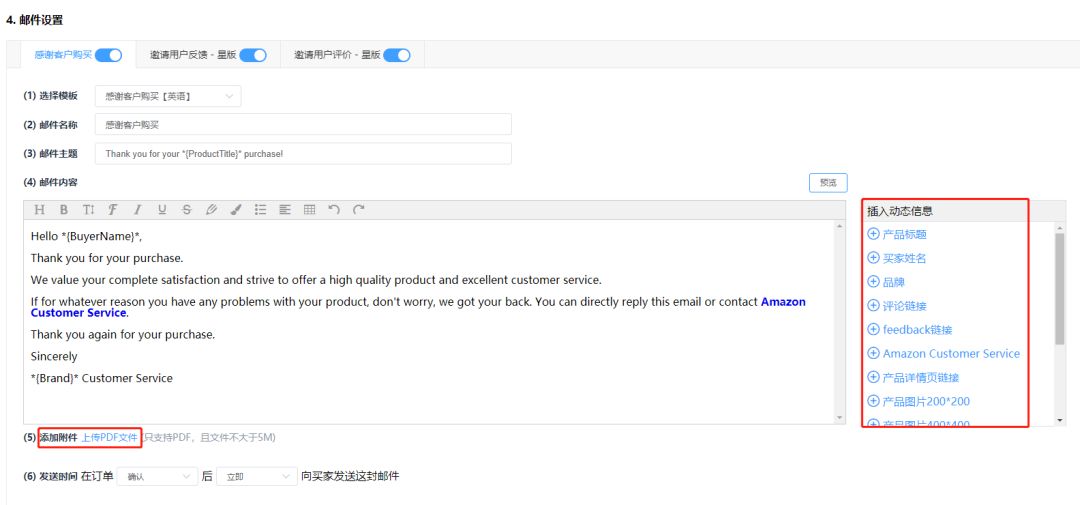
Task: Turn off 邀请用户评价 - 星版 switch
Action: click(x=397, y=55)
